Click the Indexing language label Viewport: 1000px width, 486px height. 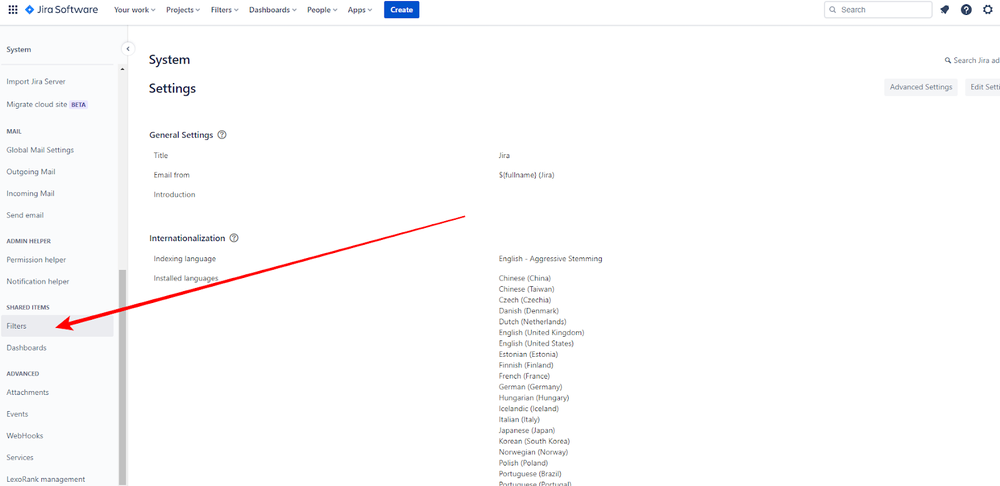(185, 258)
